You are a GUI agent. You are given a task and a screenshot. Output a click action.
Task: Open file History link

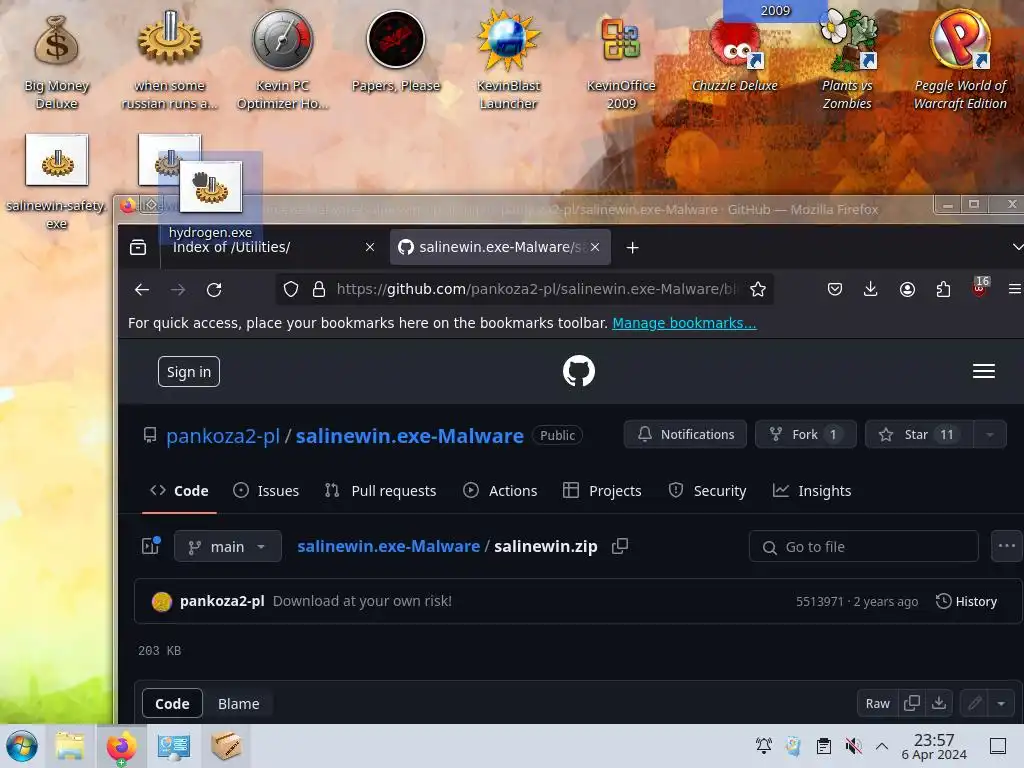pyautogui.click(x=967, y=601)
